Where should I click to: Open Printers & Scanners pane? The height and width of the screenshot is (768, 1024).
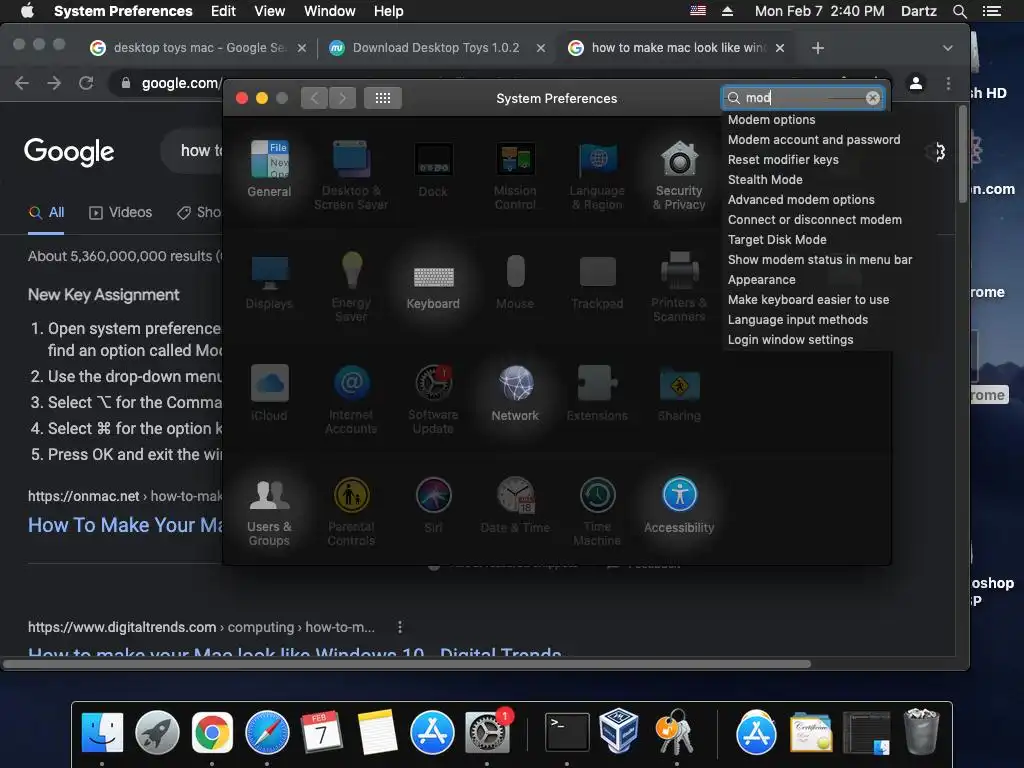tap(679, 287)
